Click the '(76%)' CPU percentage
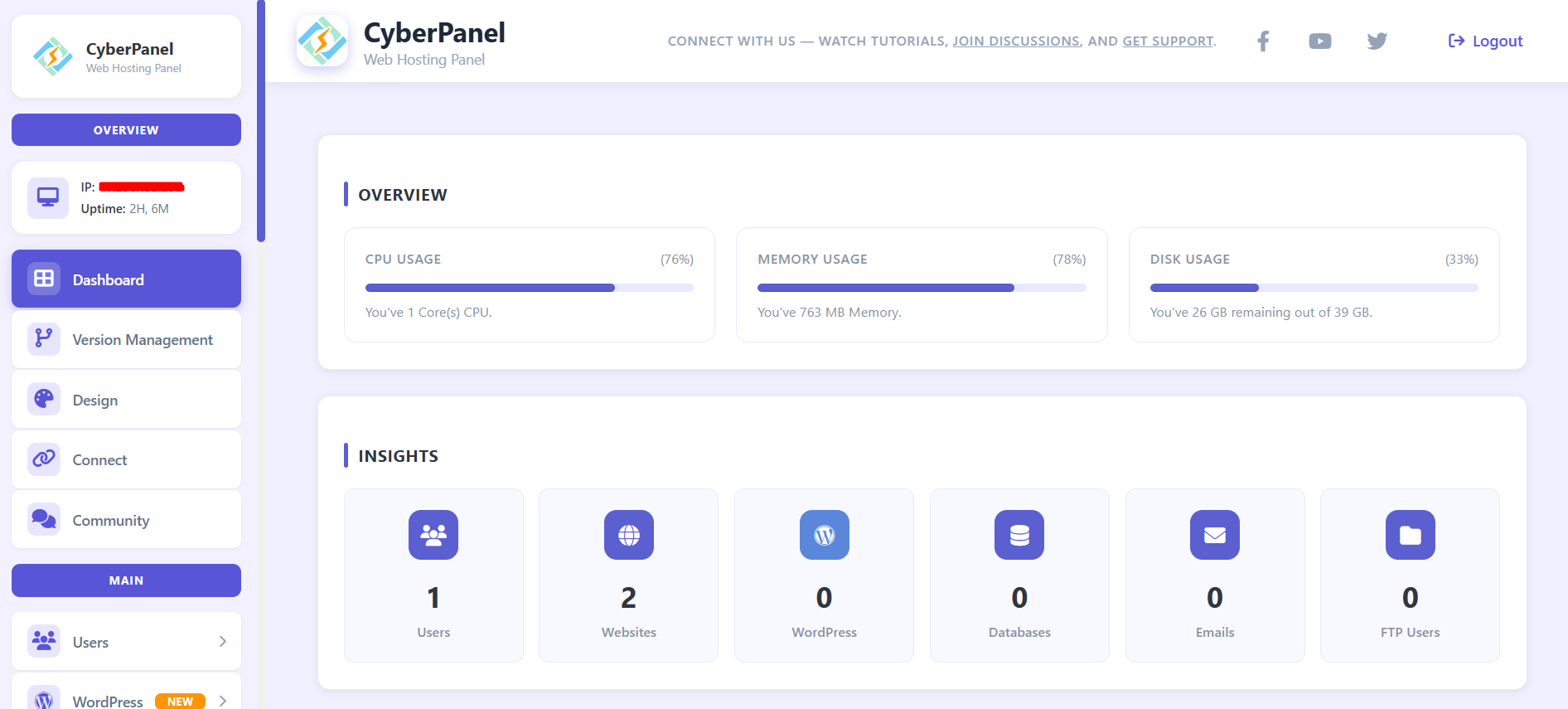1568x709 pixels. click(x=677, y=260)
